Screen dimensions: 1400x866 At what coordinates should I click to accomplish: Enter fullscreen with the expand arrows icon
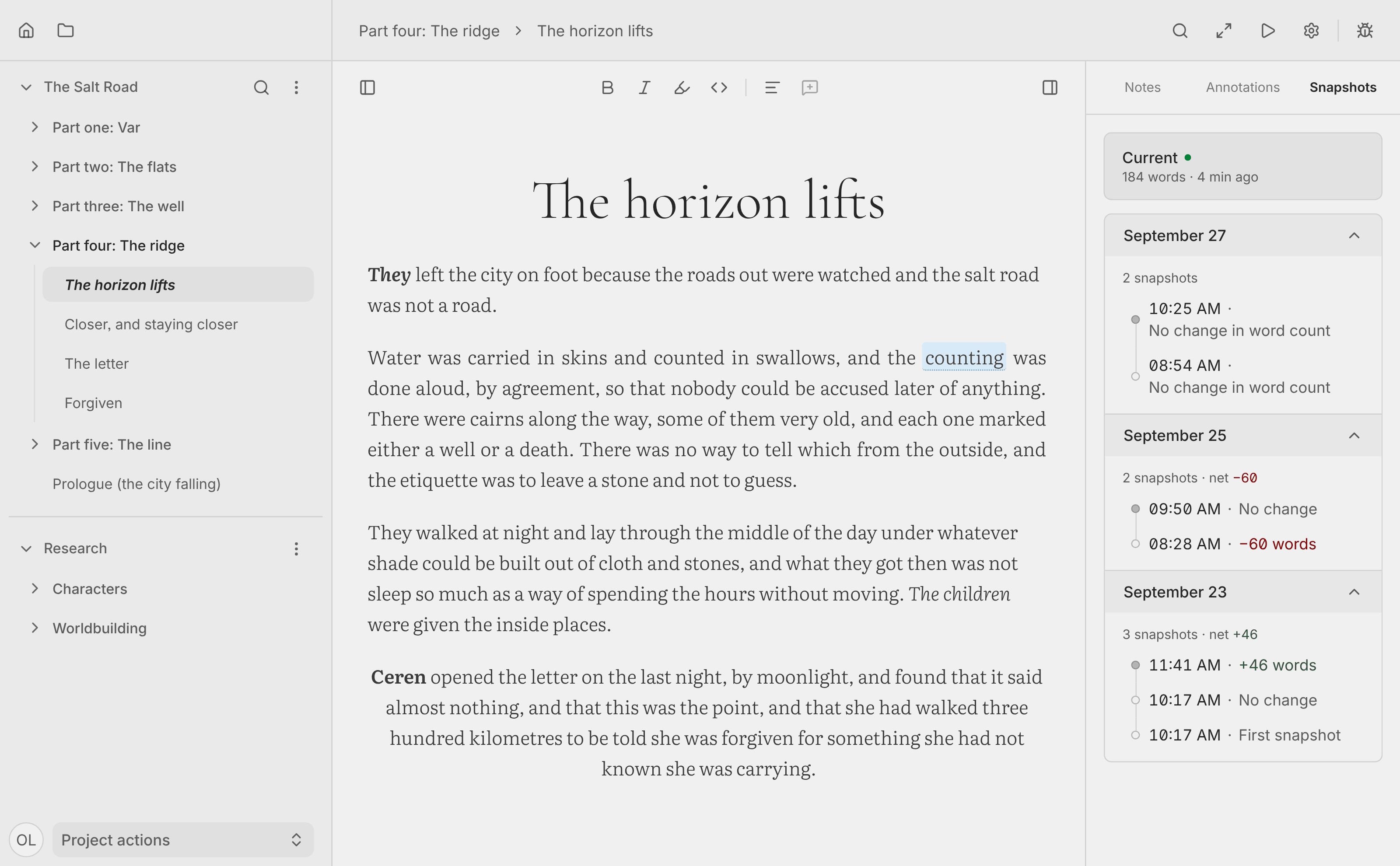coord(1224,30)
